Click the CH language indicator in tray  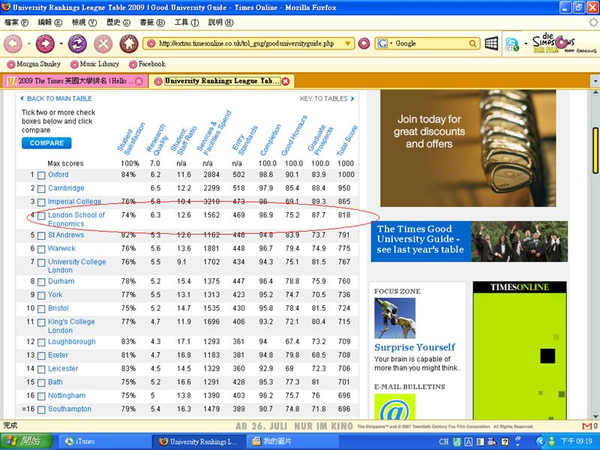[444, 442]
